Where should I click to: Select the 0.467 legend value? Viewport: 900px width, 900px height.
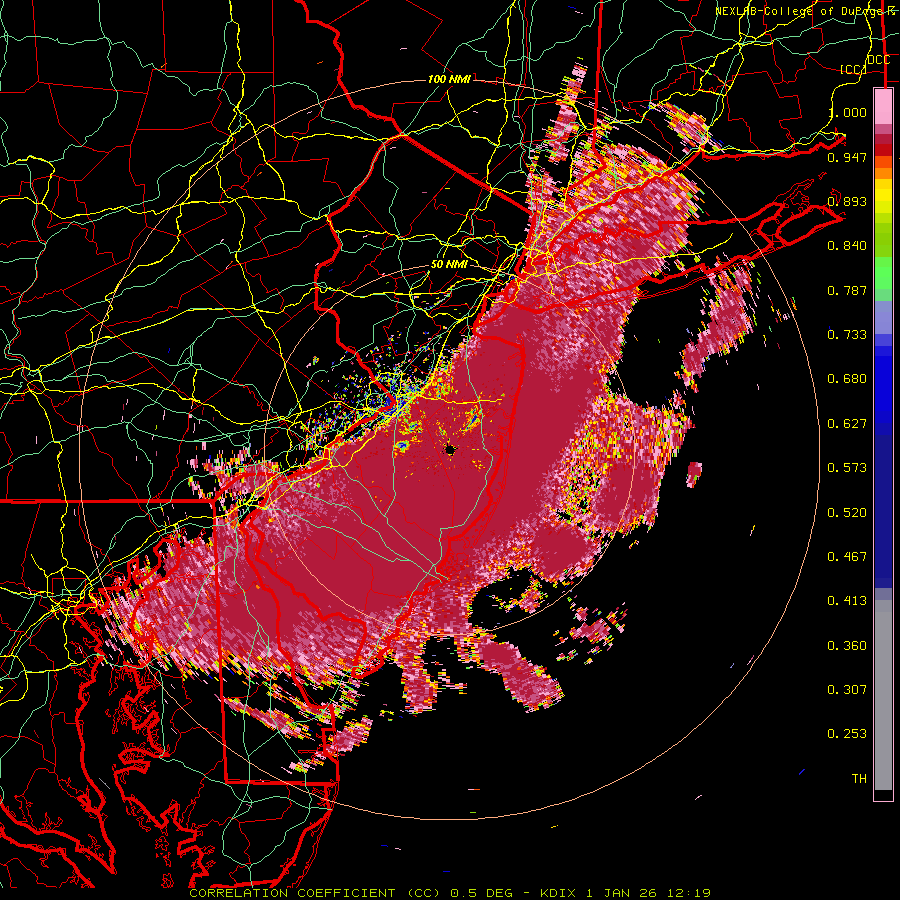[x=847, y=557]
